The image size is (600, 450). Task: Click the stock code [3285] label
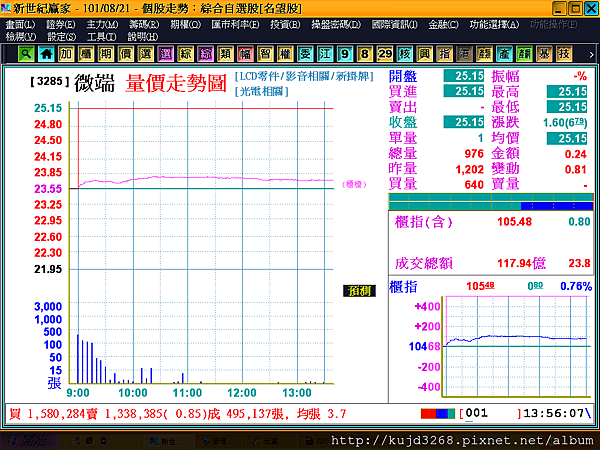tap(50, 81)
